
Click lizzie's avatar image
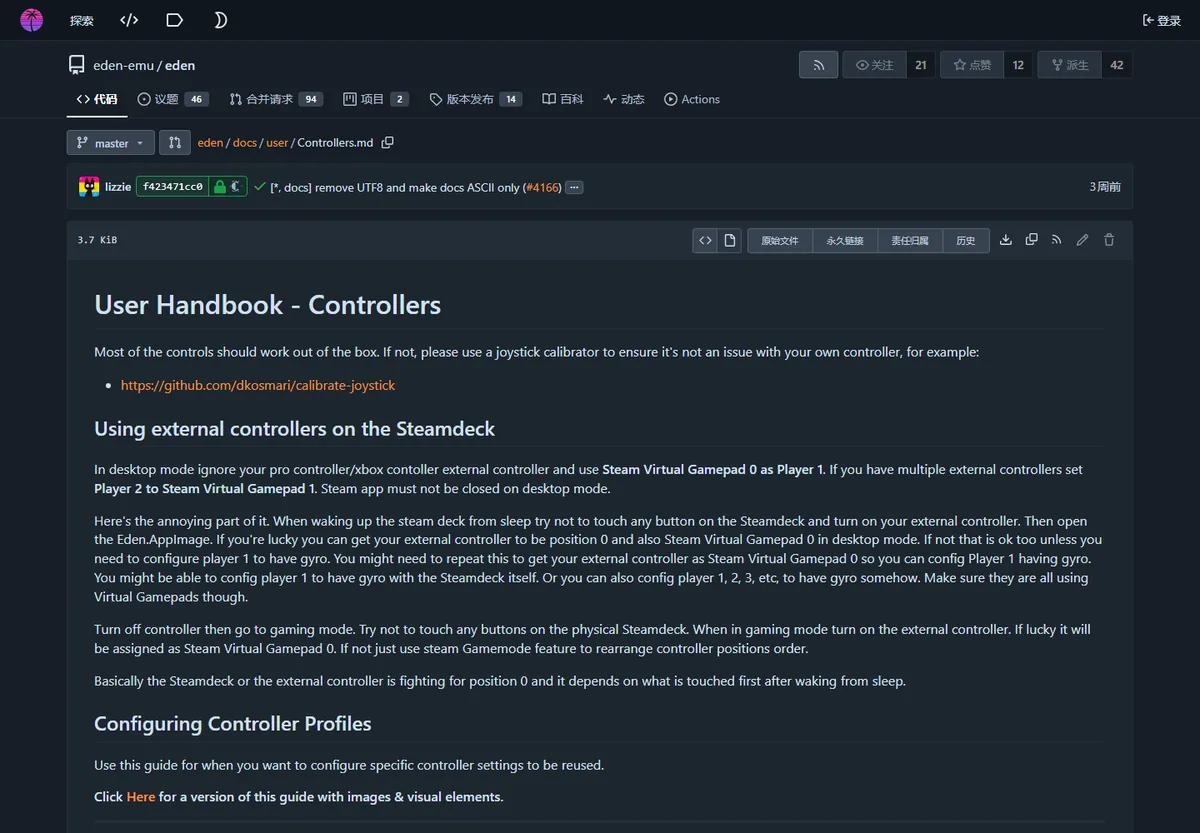(x=89, y=186)
